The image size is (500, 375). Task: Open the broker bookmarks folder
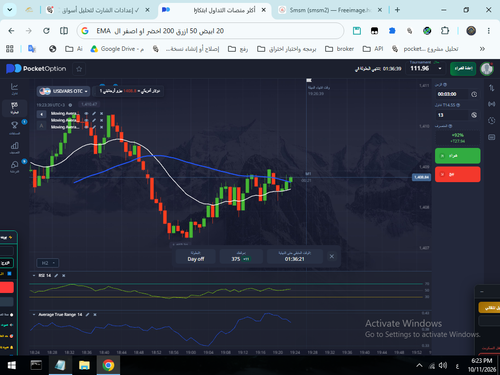339,49
